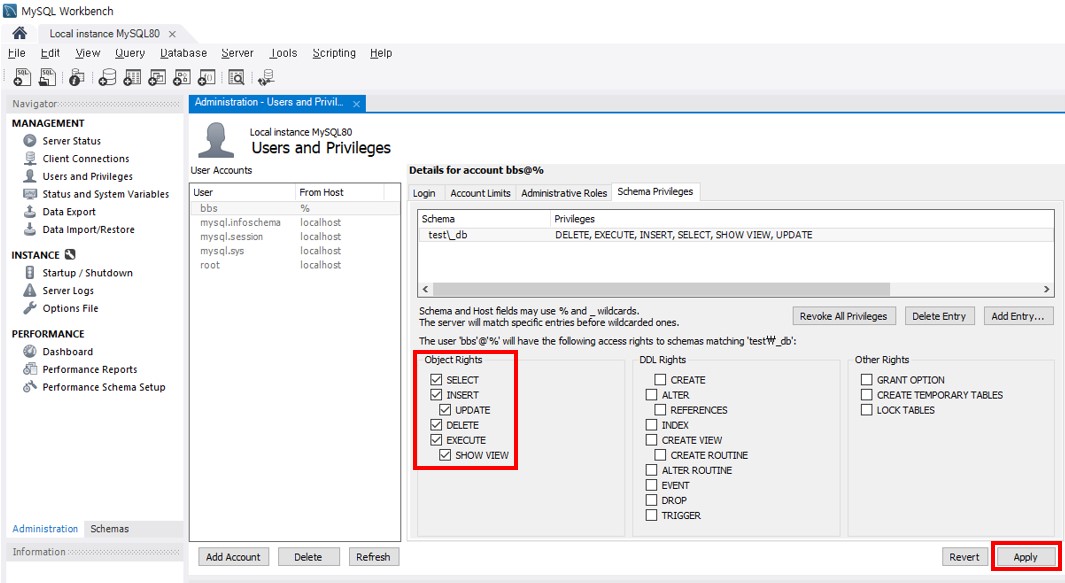This screenshot has height=583, width=1065.
Task: Enable the CREATE VIEW right
Action: tap(651, 440)
